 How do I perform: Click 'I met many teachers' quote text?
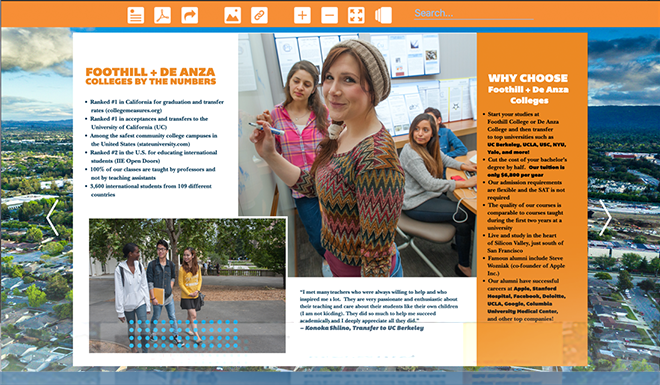click(378, 306)
